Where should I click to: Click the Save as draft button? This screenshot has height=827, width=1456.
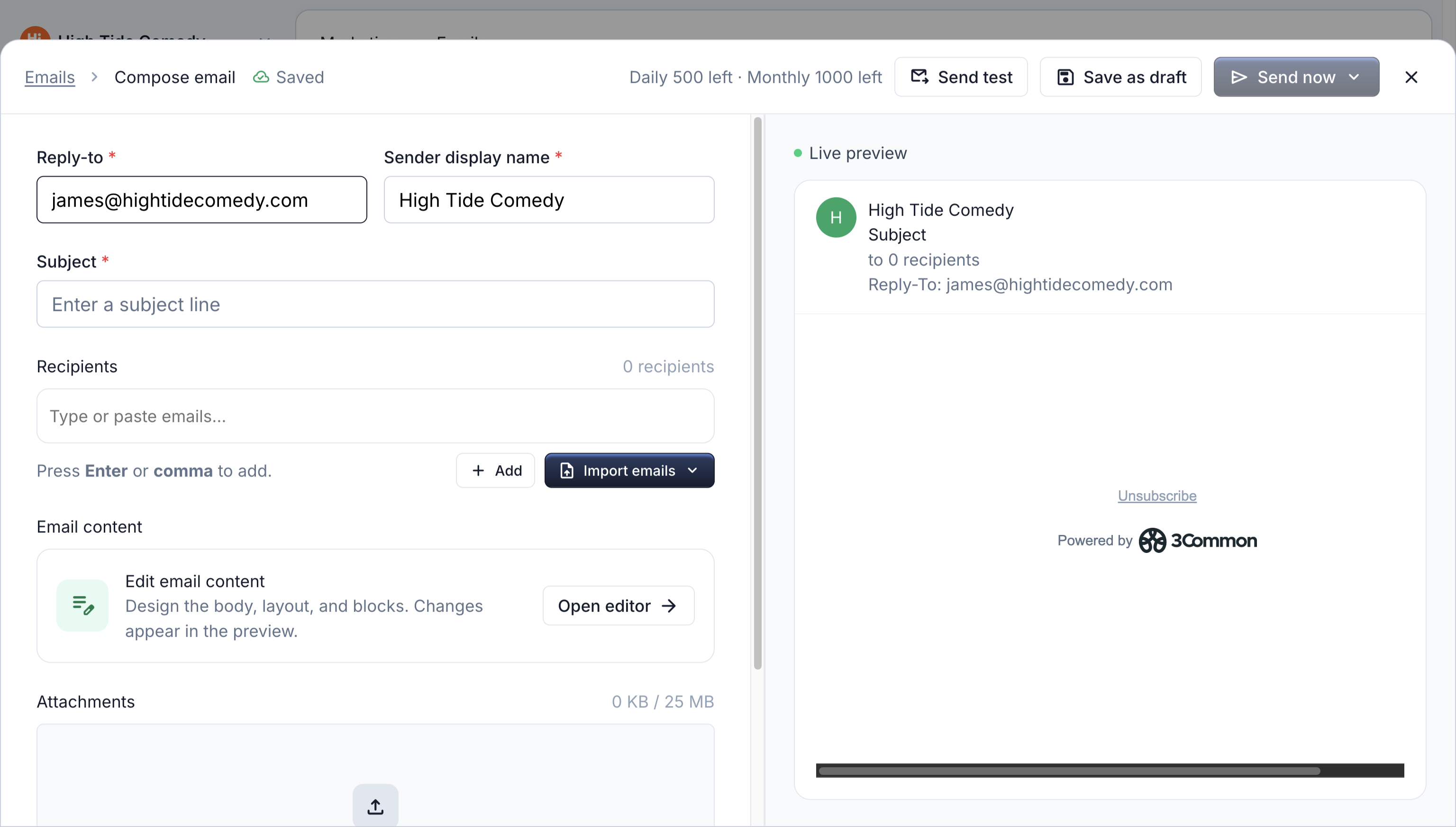pos(1120,77)
